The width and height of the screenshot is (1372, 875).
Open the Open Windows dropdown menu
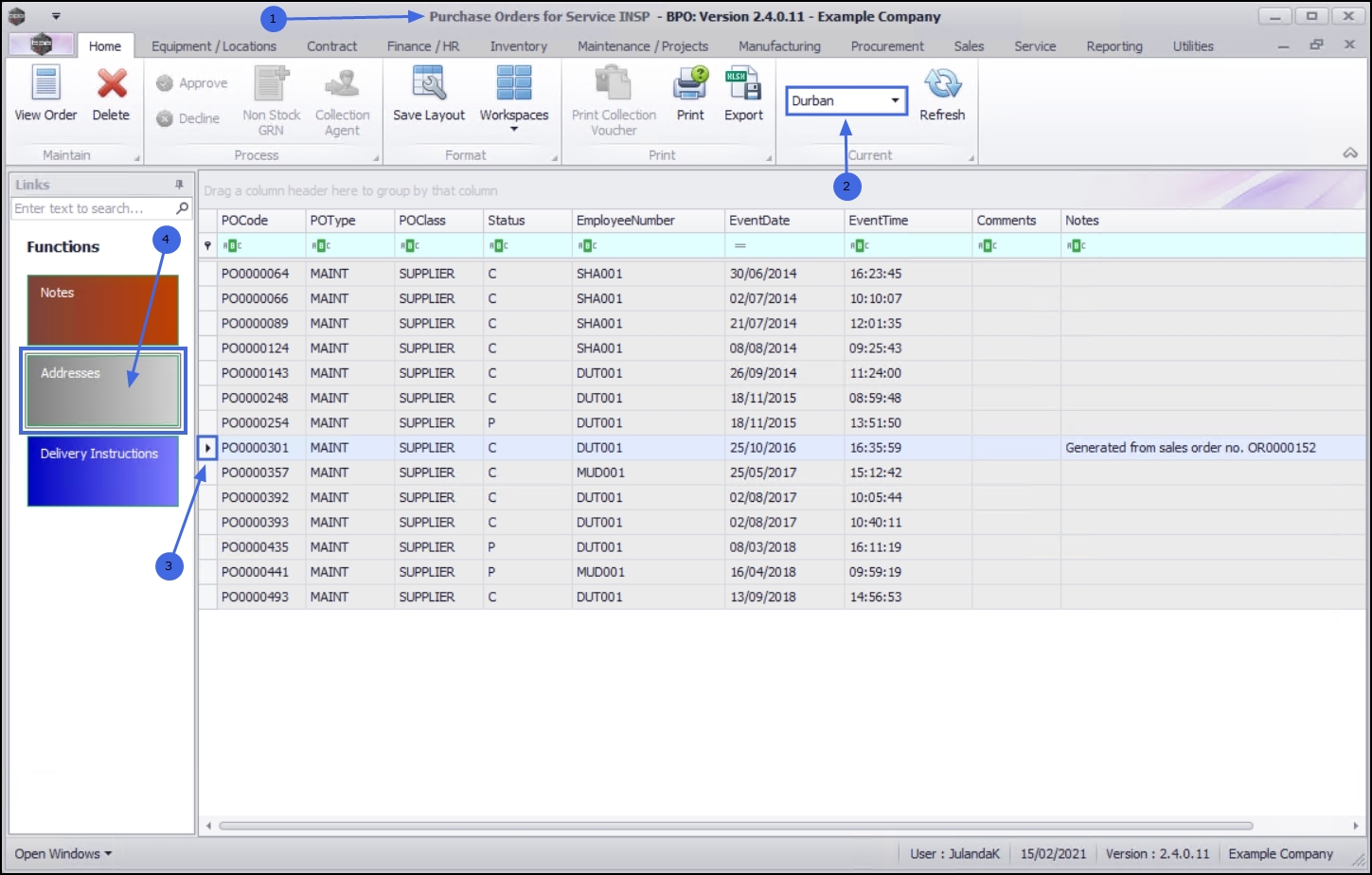pos(62,853)
